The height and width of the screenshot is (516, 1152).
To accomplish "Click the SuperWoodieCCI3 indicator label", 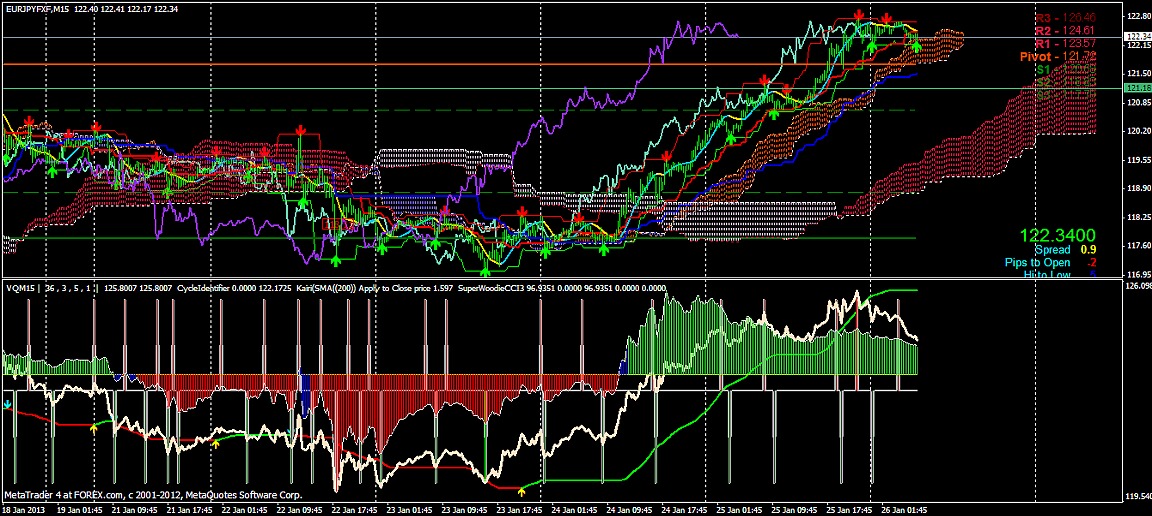I will coord(489,289).
